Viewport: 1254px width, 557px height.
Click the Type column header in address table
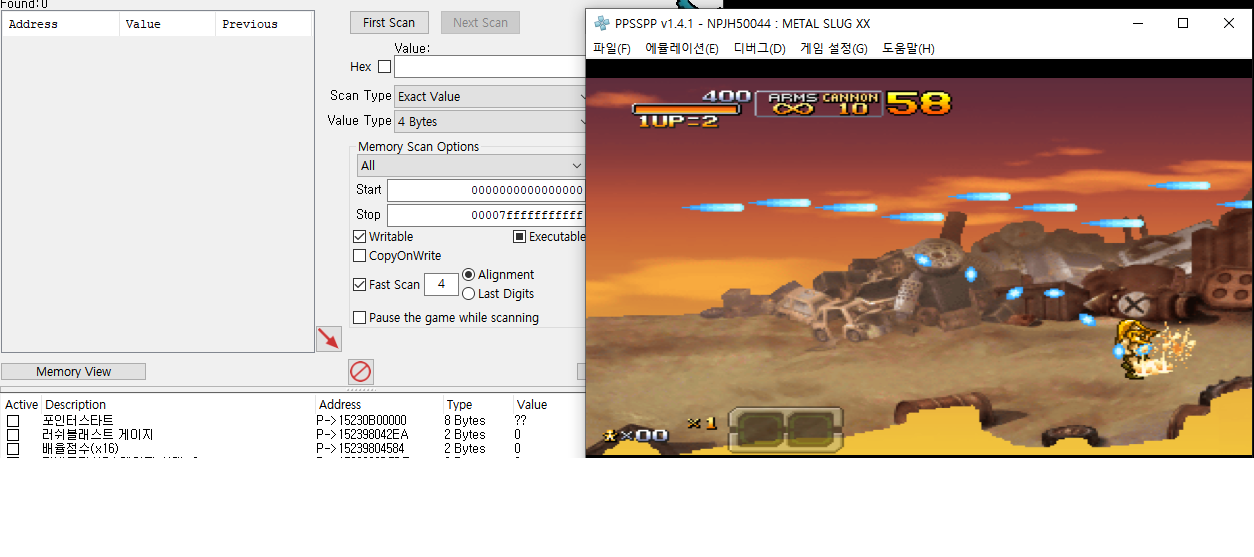(460, 405)
